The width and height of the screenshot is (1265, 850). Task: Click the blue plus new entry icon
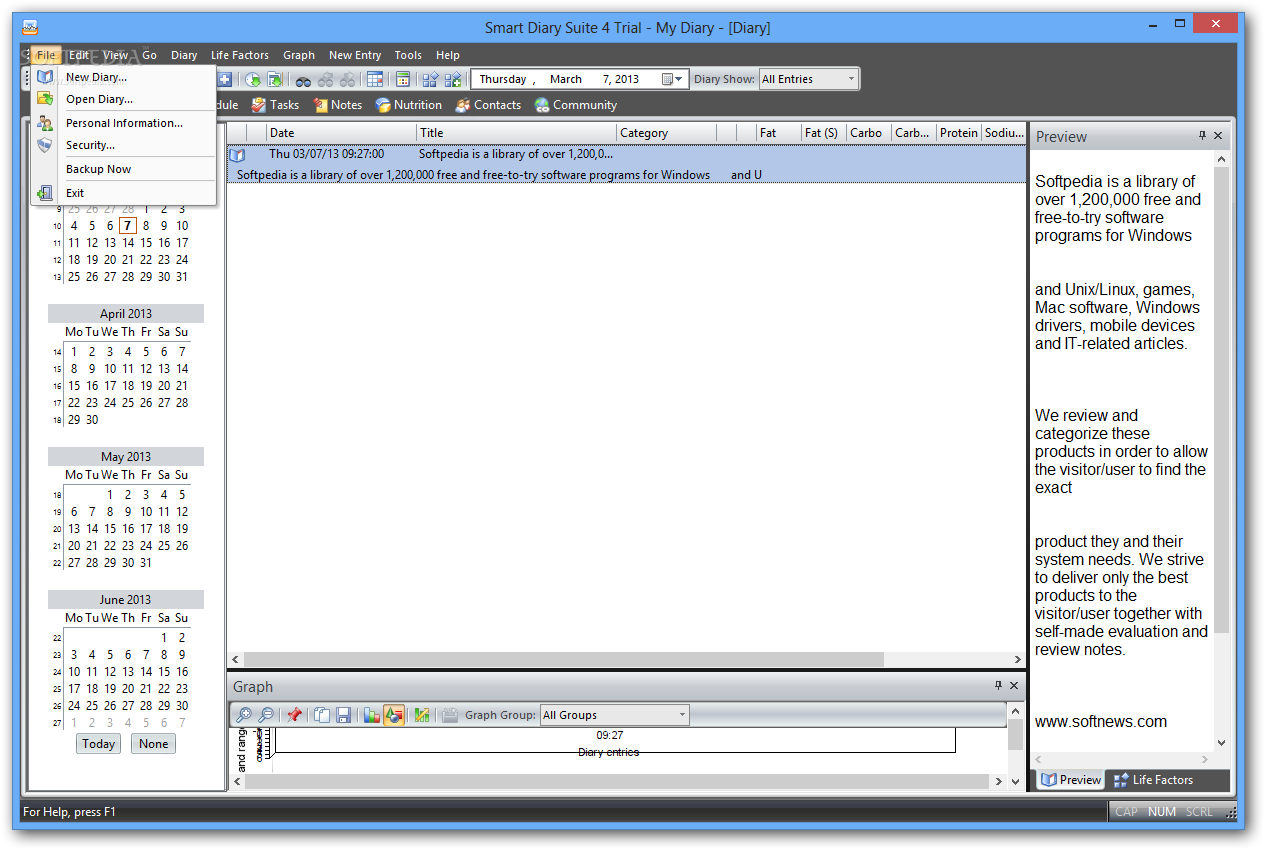(x=225, y=79)
